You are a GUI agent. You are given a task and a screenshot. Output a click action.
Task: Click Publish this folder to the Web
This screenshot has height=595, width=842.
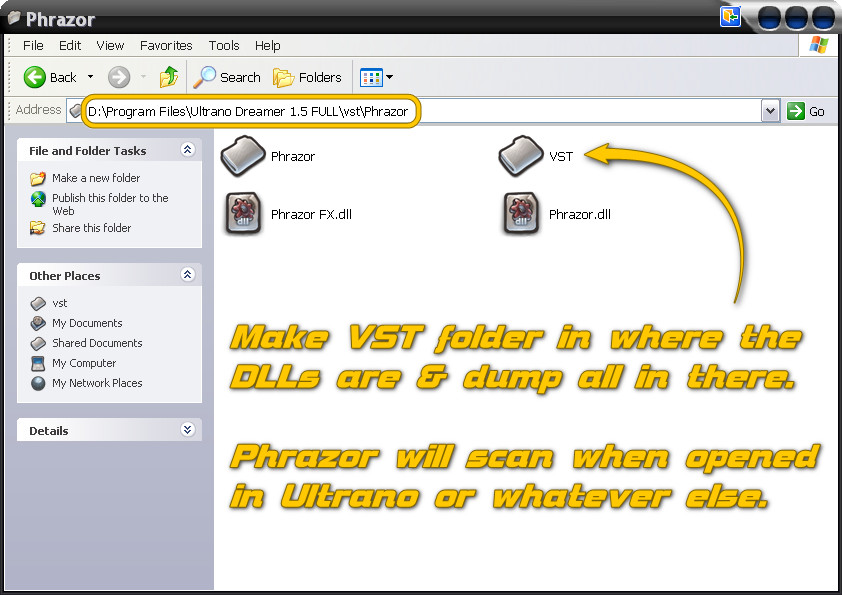click(x=110, y=204)
